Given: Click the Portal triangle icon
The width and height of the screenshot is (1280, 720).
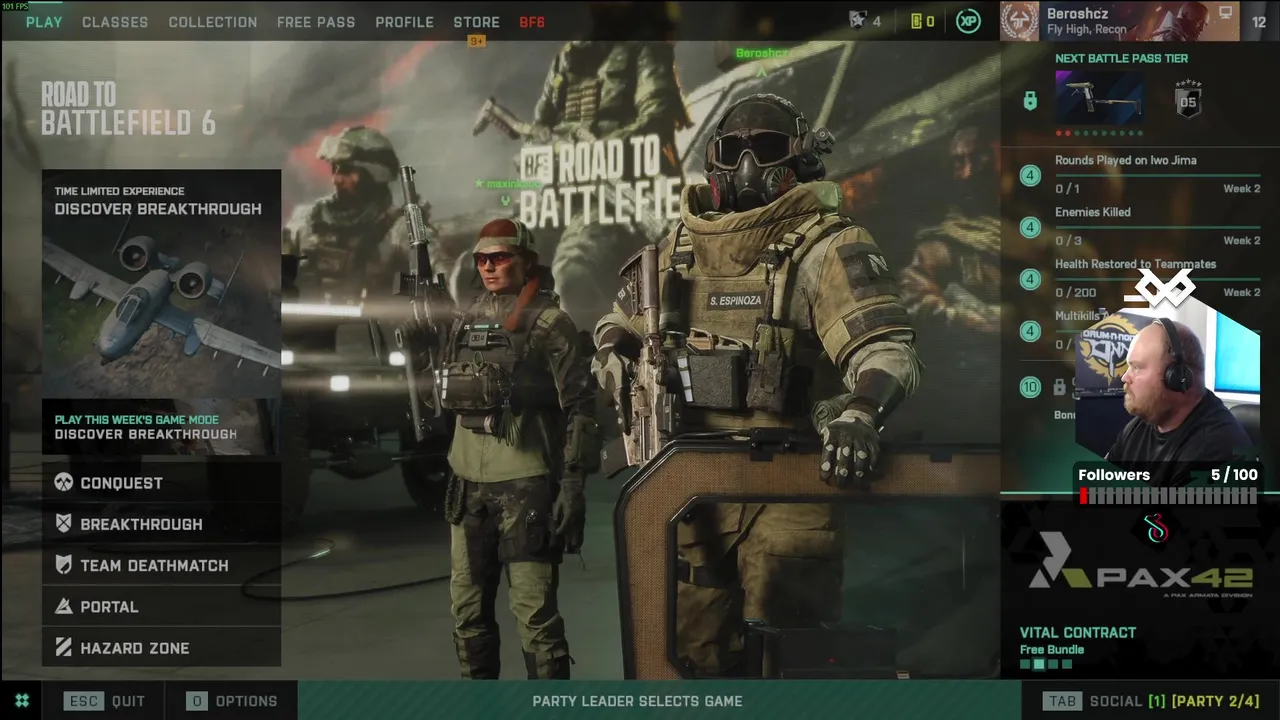Looking at the screenshot, I should point(63,607).
